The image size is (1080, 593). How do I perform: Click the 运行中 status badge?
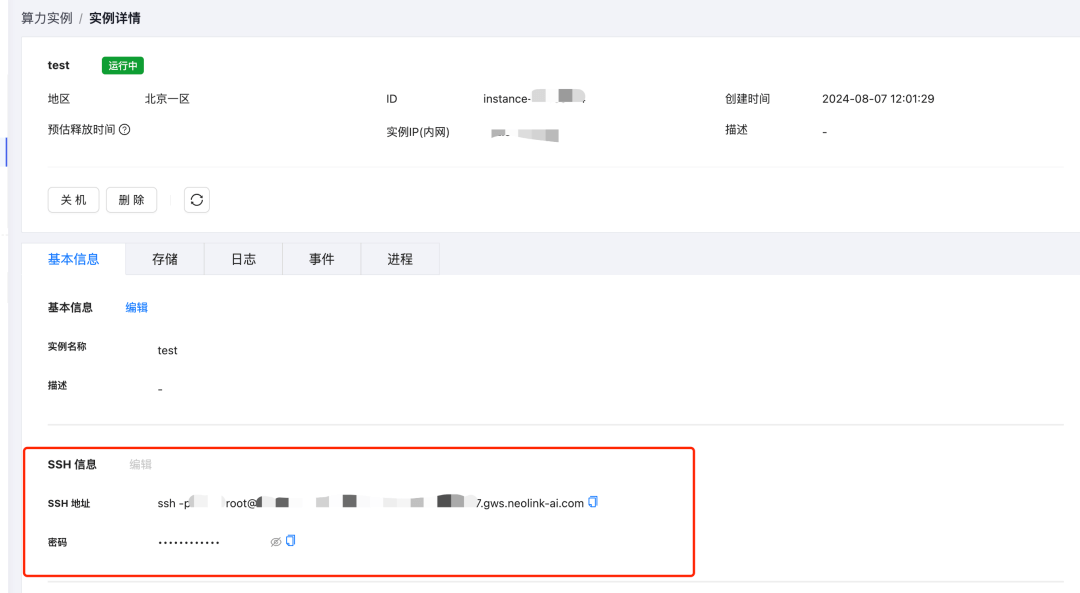[122, 65]
